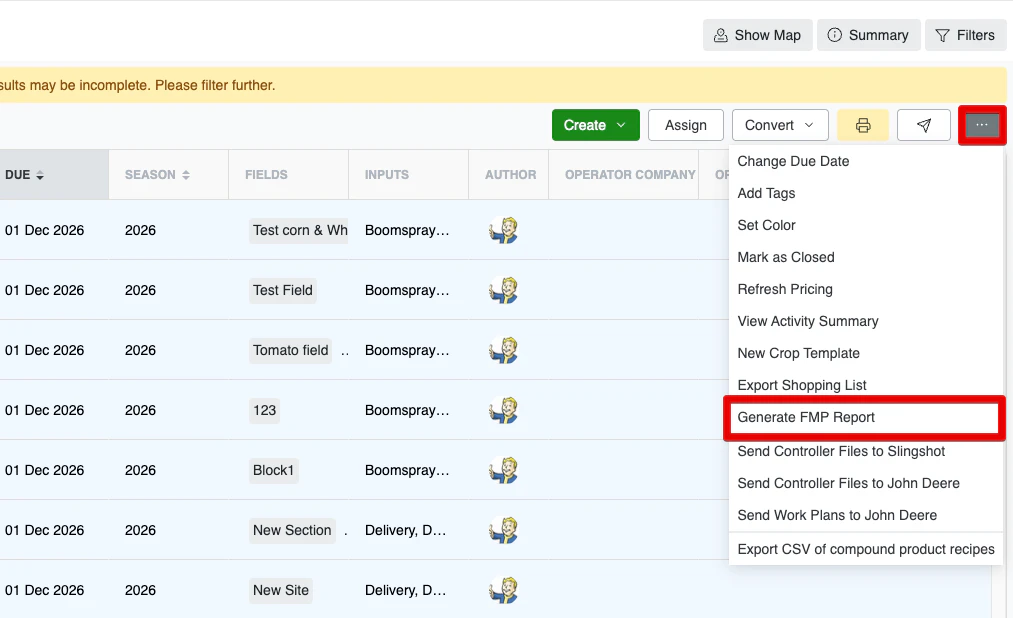The width and height of the screenshot is (1013, 618).
Task: Click the Assign button
Action: [x=685, y=125]
